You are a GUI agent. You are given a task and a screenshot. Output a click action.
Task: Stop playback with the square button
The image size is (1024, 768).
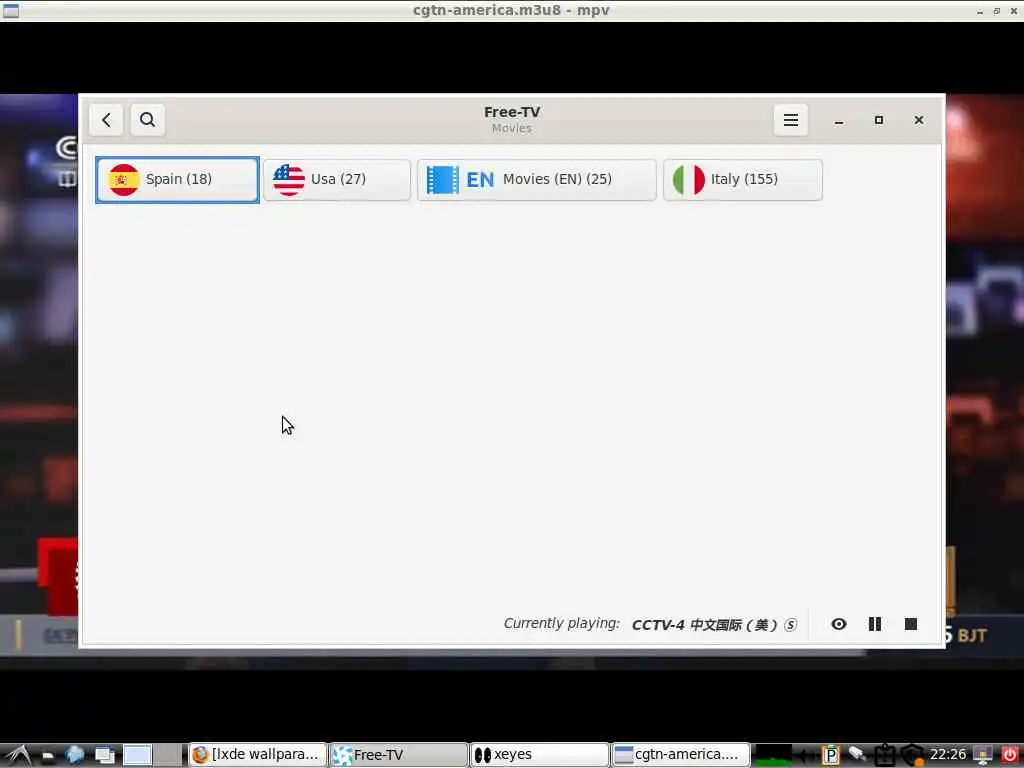(x=910, y=624)
